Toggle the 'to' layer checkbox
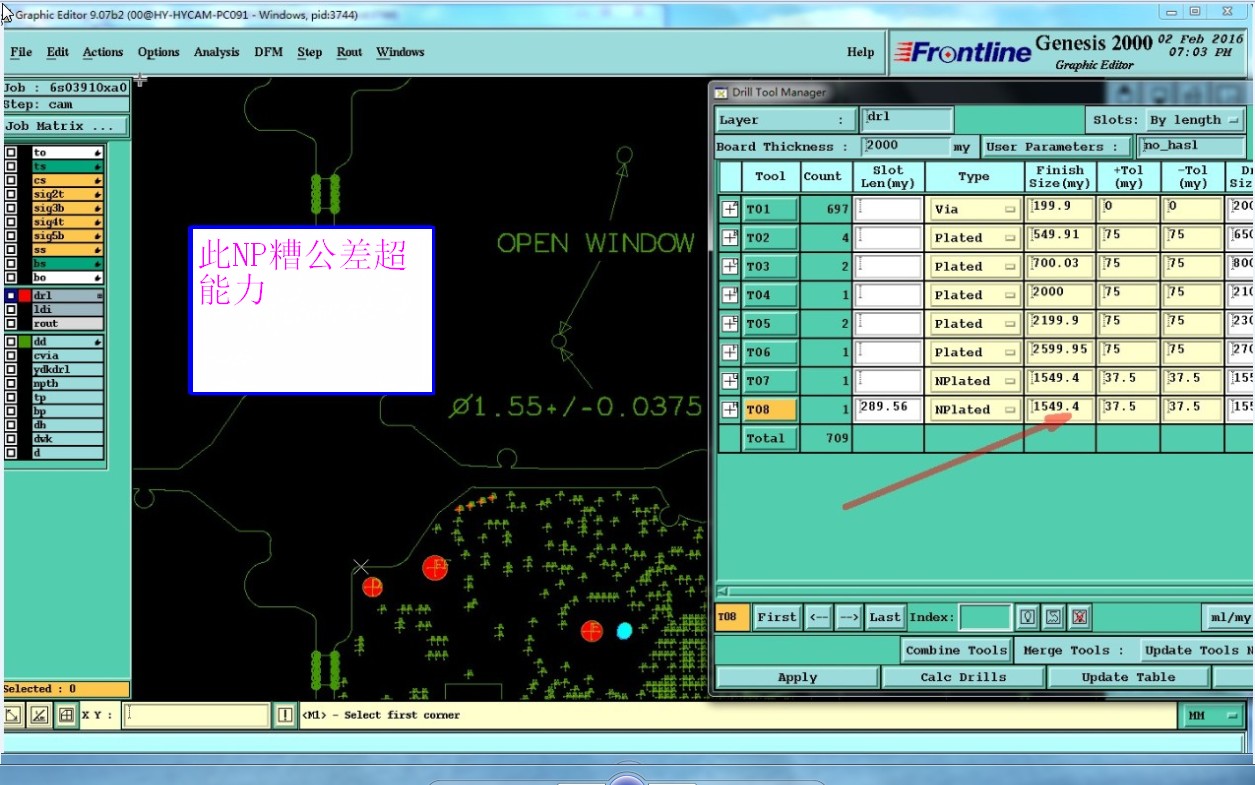Viewport: 1255px width, 785px height. click(11, 152)
